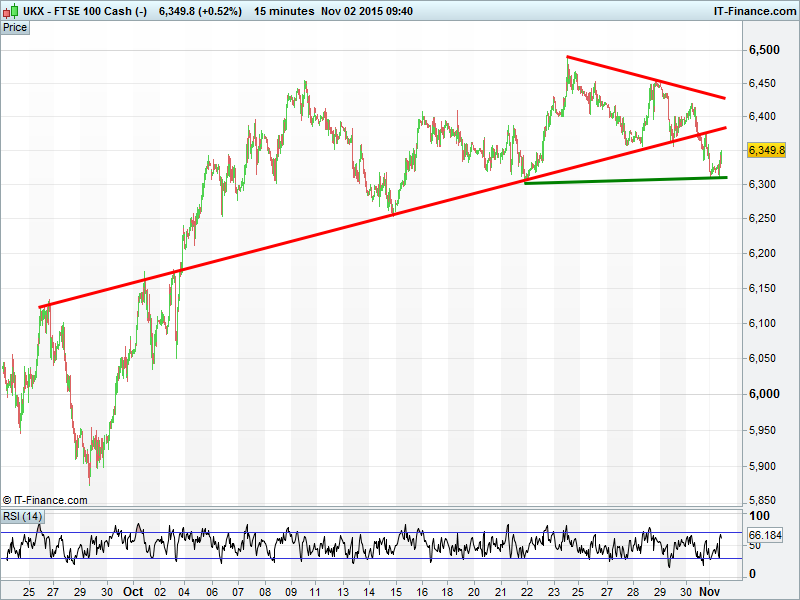Click the (+0.52%) change value in header

coord(211,10)
